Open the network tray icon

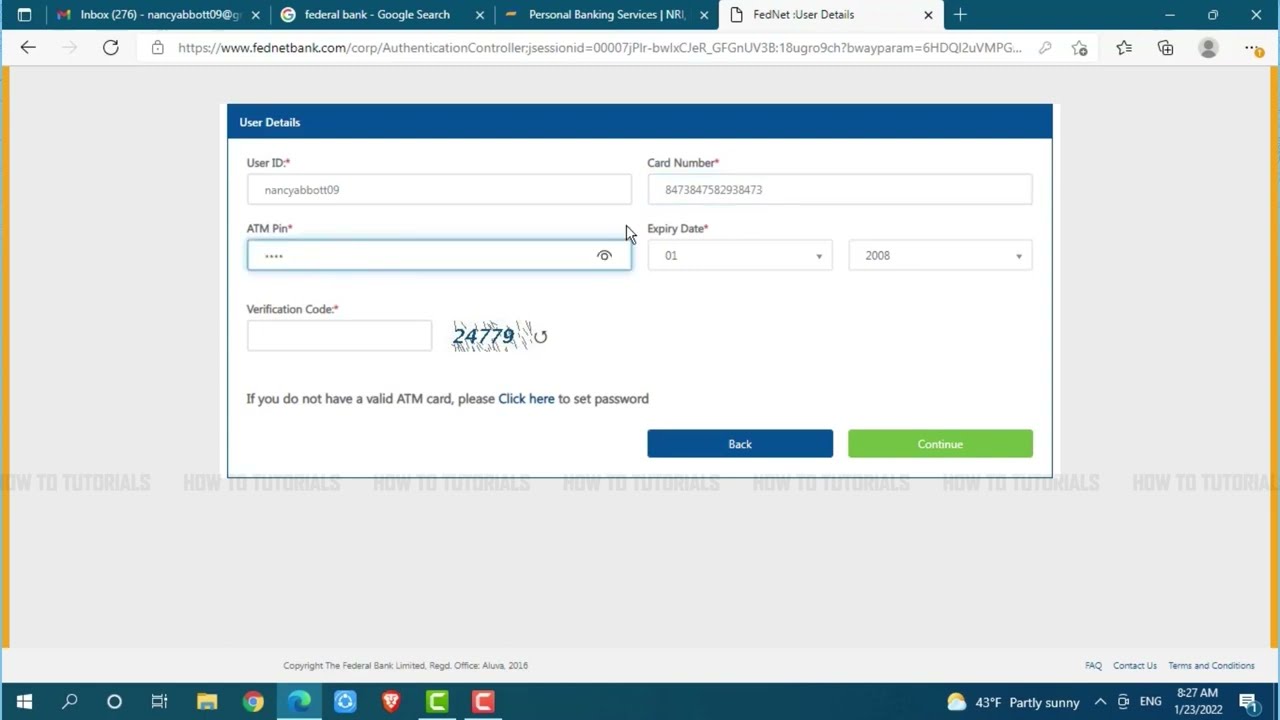[x=1123, y=702]
